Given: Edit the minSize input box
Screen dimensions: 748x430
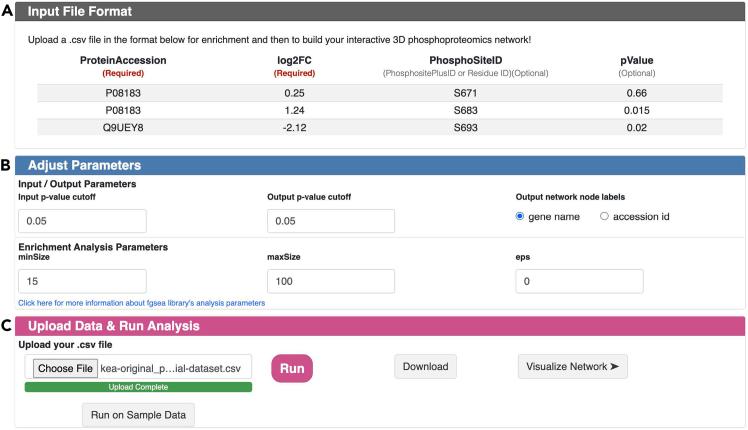Looking at the screenshot, I should point(82,281).
